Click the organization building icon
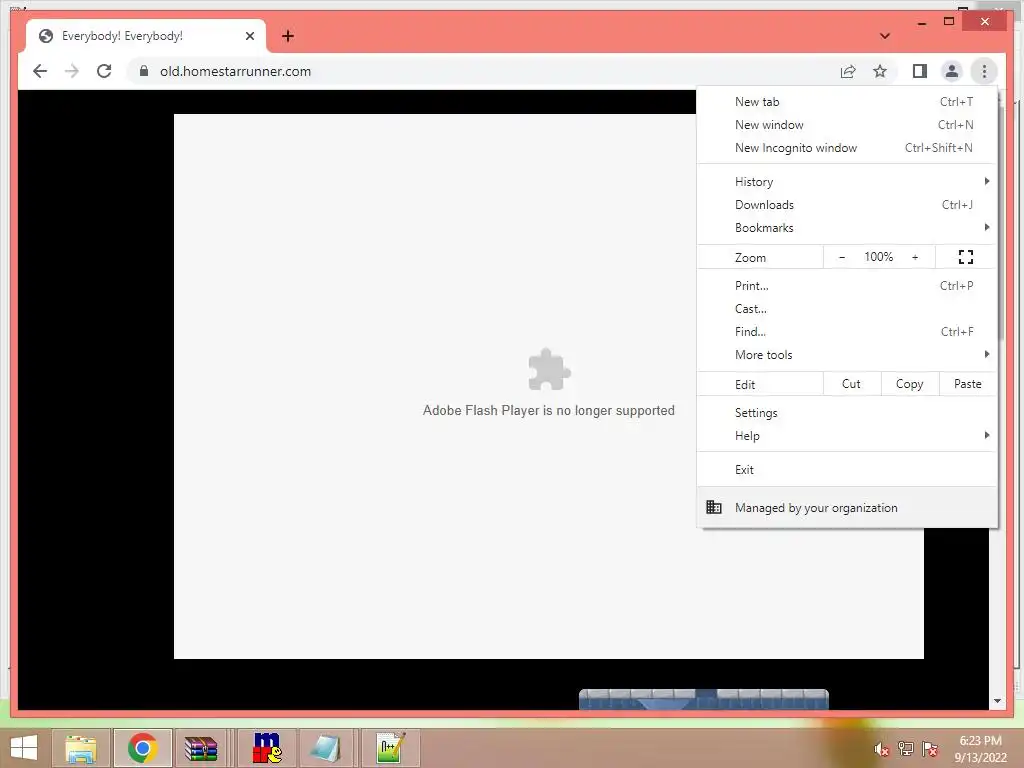 (x=714, y=507)
